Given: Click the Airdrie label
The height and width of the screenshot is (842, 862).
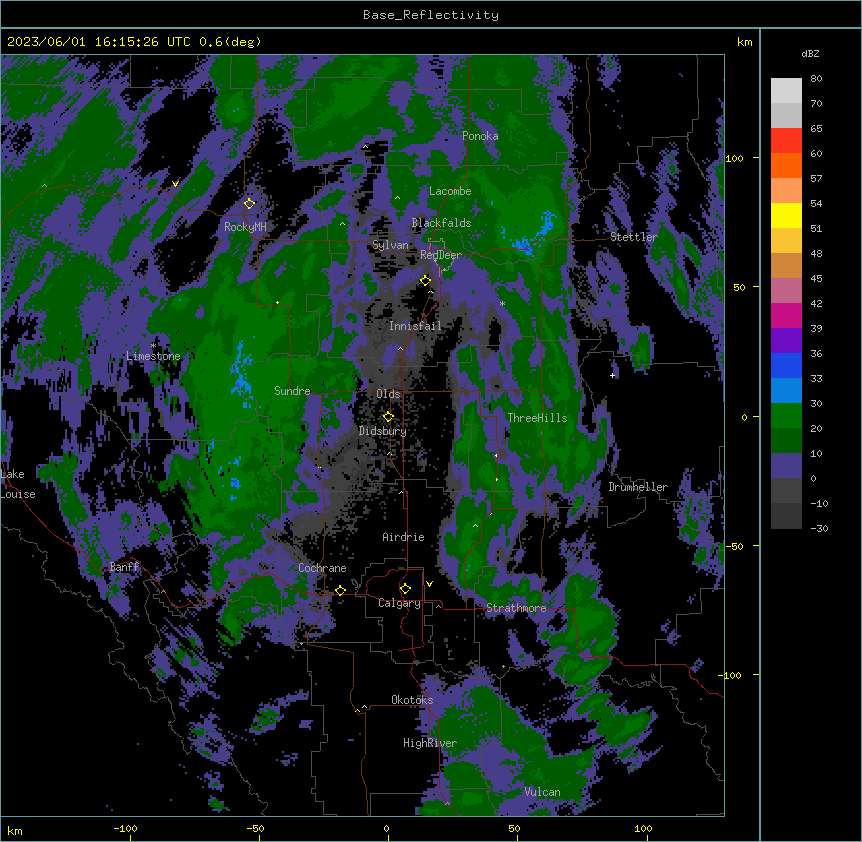Looking at the screenshot, I should tap(404, 537).
